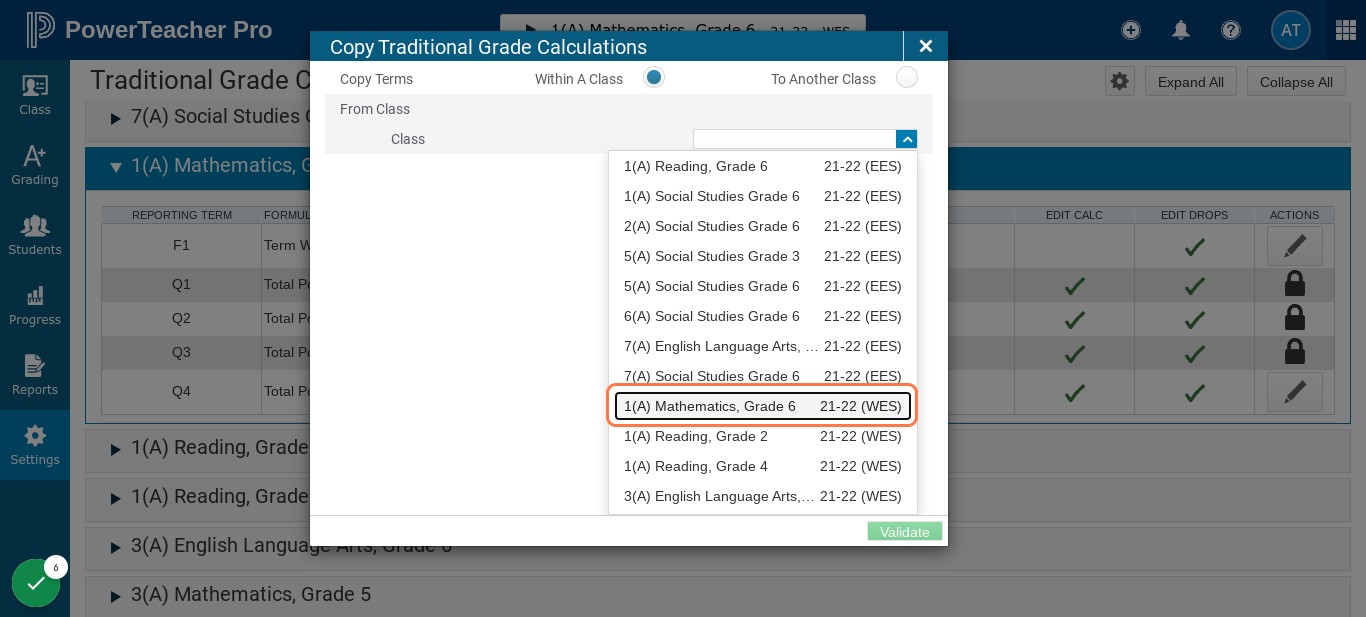
Task: Click the Class combo box field
Action: pos(795,140)
